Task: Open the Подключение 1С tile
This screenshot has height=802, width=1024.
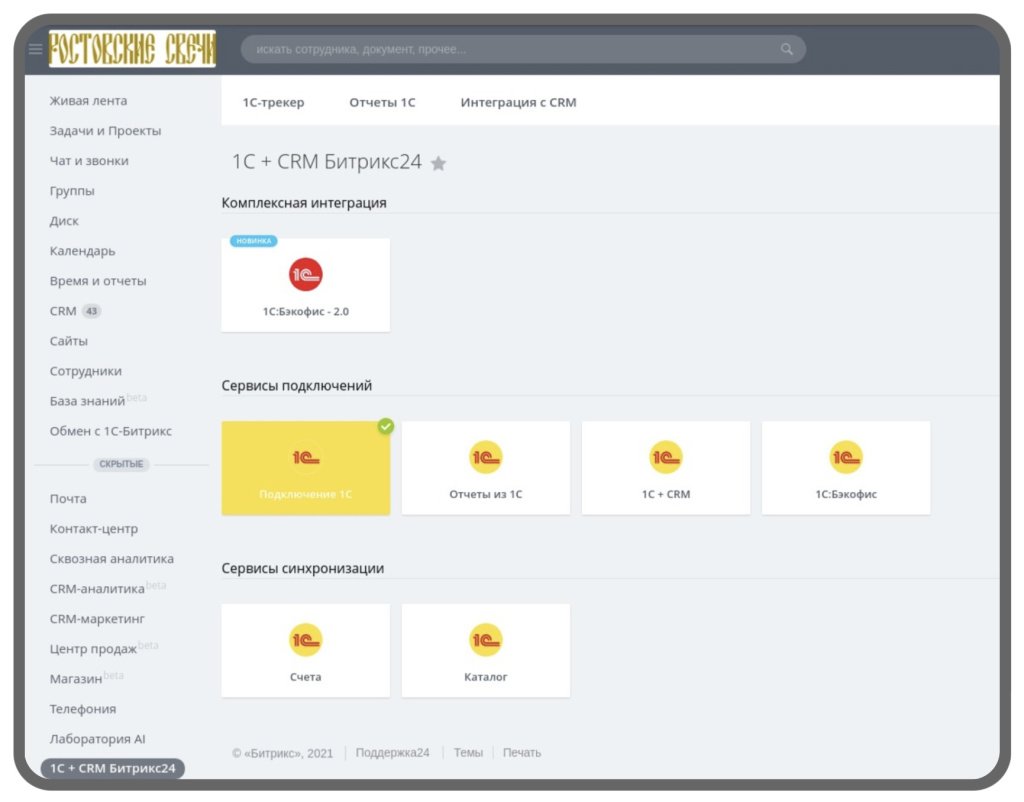Action: click(x=306, y=468)
